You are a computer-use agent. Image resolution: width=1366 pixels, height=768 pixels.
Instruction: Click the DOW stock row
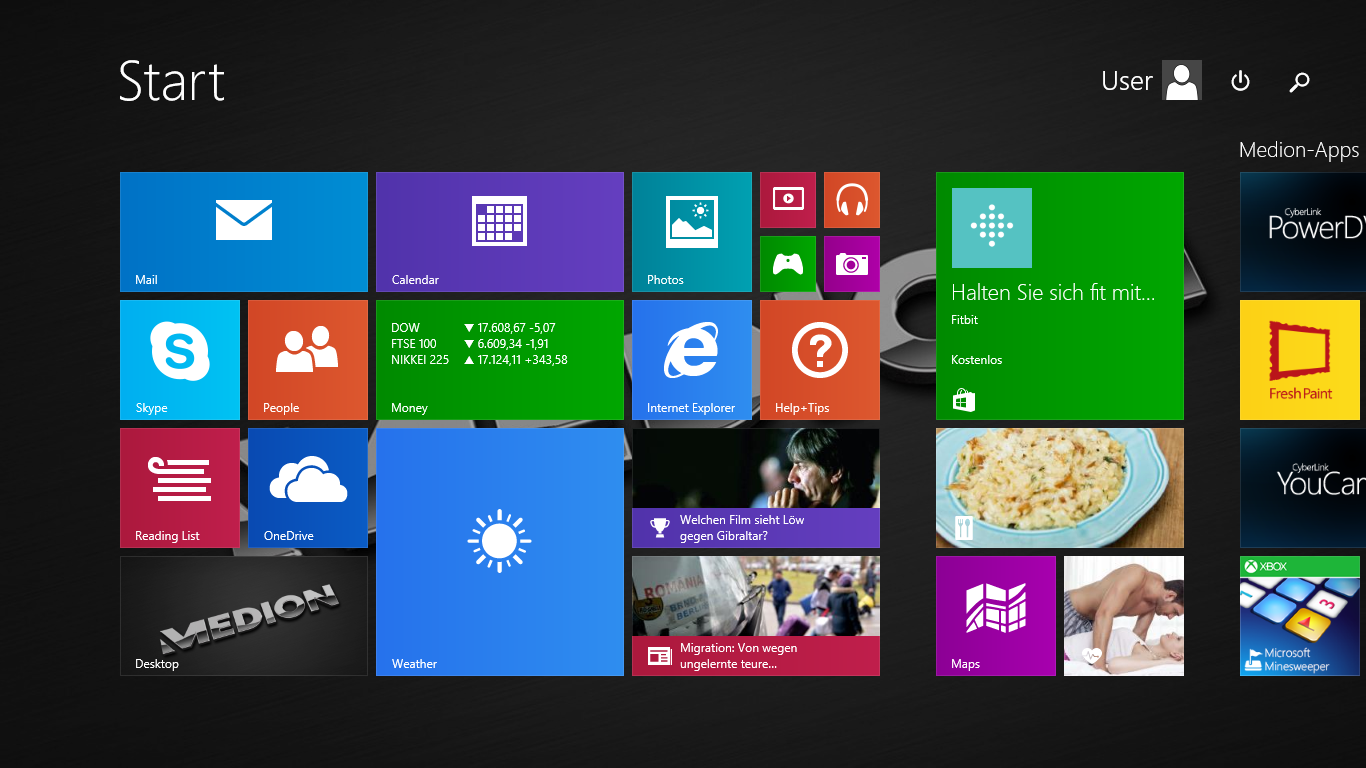click(473, 328)
